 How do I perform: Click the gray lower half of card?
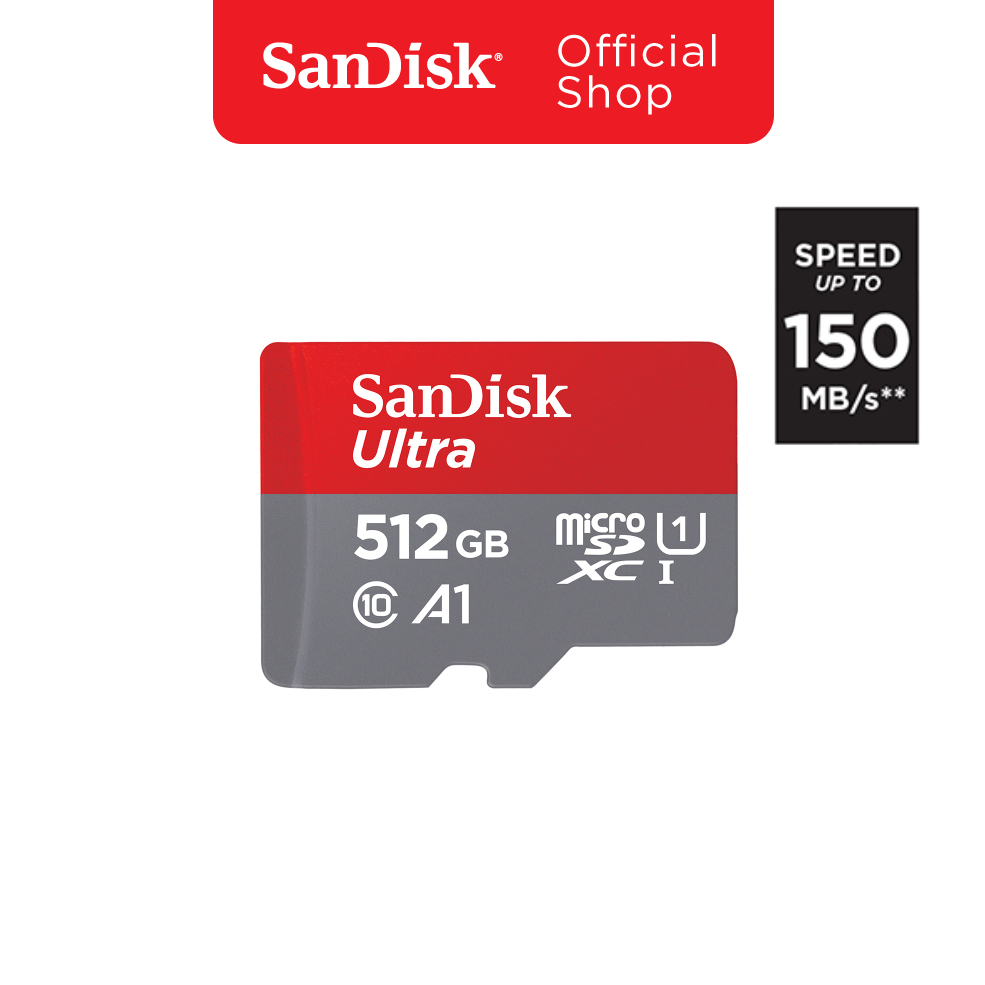(x=499, y=587)
